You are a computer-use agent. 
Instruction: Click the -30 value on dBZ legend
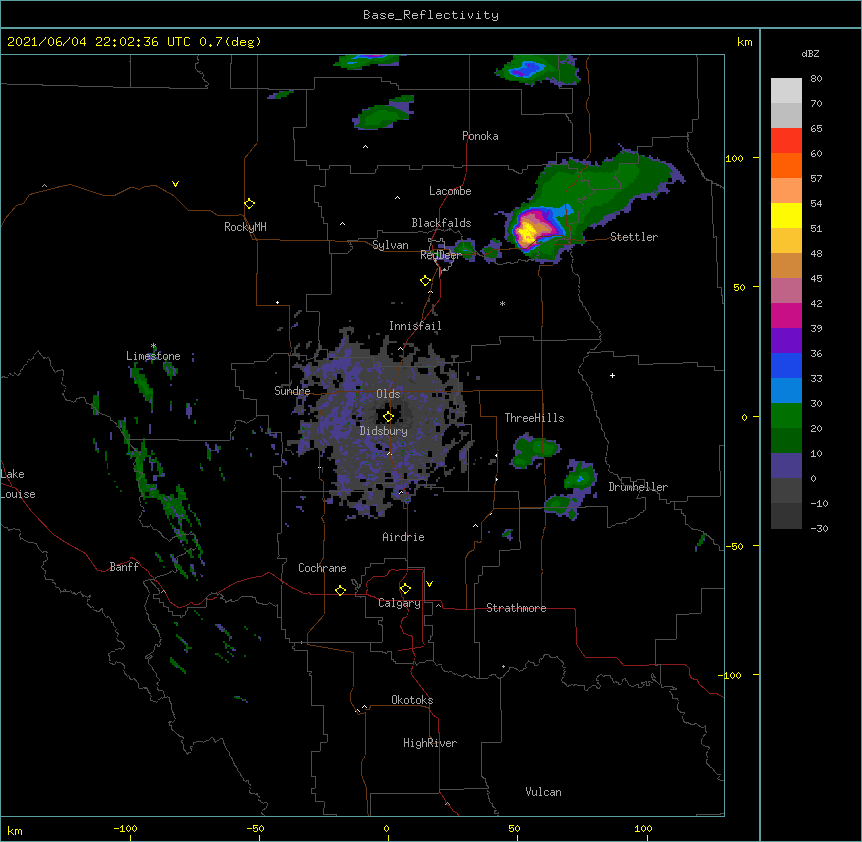click(x=819, y=528)
